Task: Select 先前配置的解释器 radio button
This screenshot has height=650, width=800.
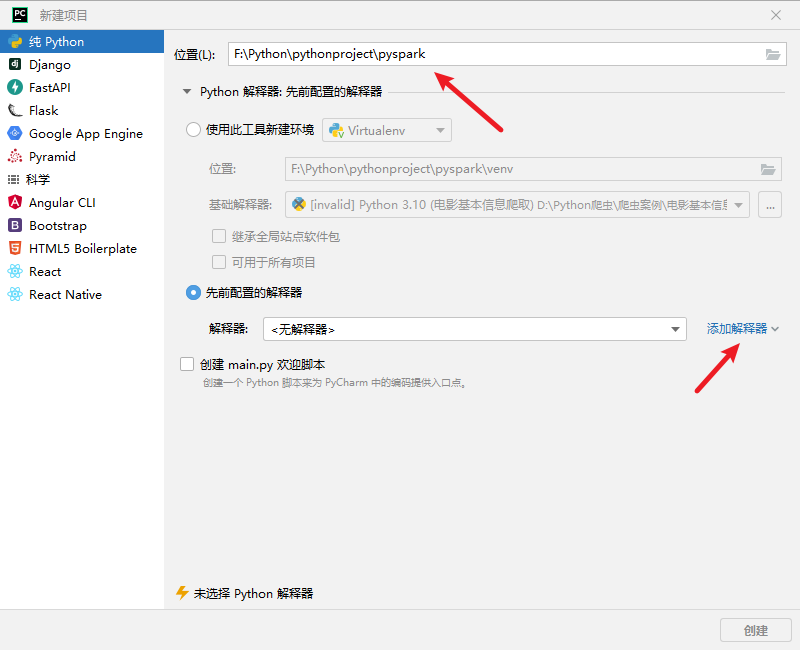Action: point(193,292)
